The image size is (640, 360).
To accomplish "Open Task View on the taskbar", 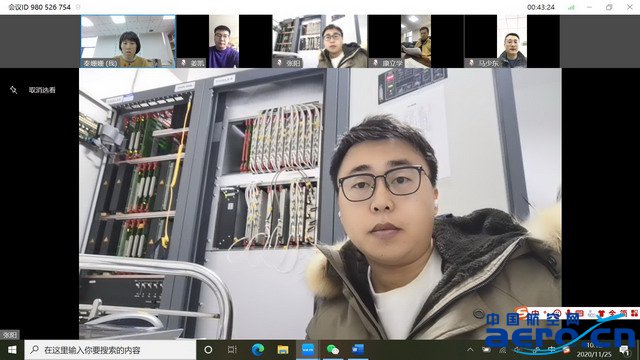I will (x=232, y=350).
